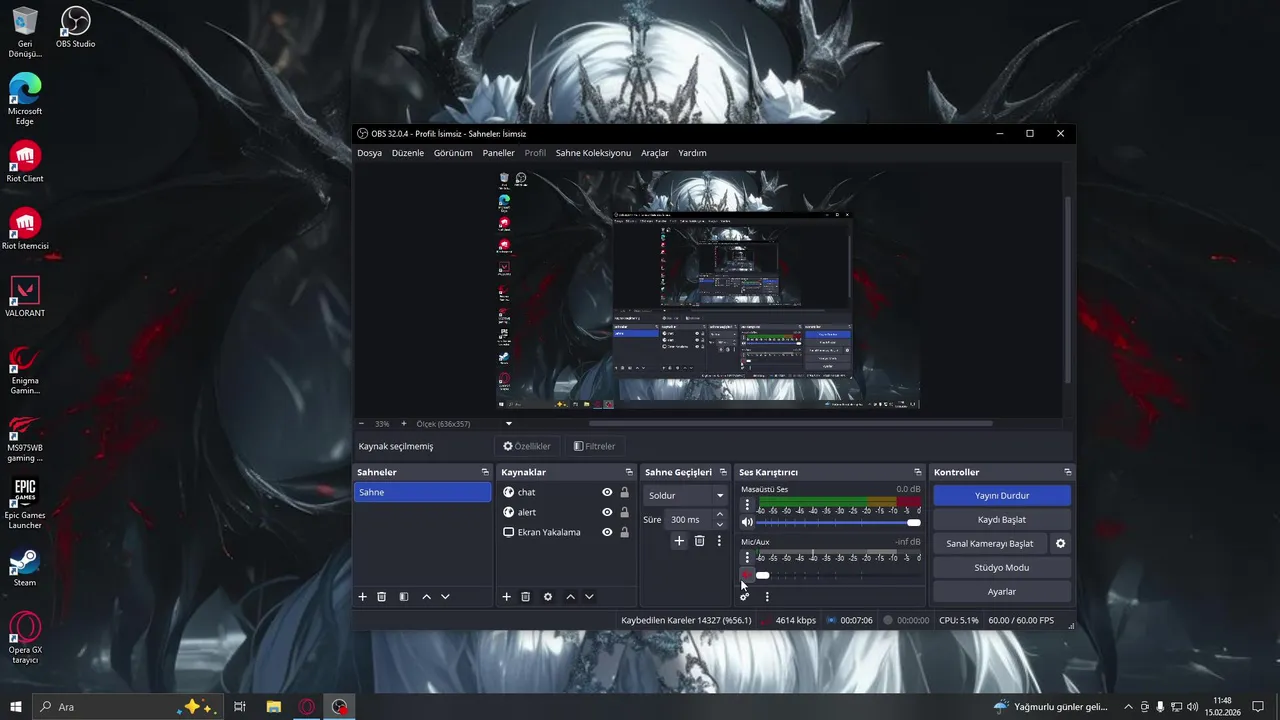
Task: Decrease the Süre duration with the down arrow
Action: (719, 524)
